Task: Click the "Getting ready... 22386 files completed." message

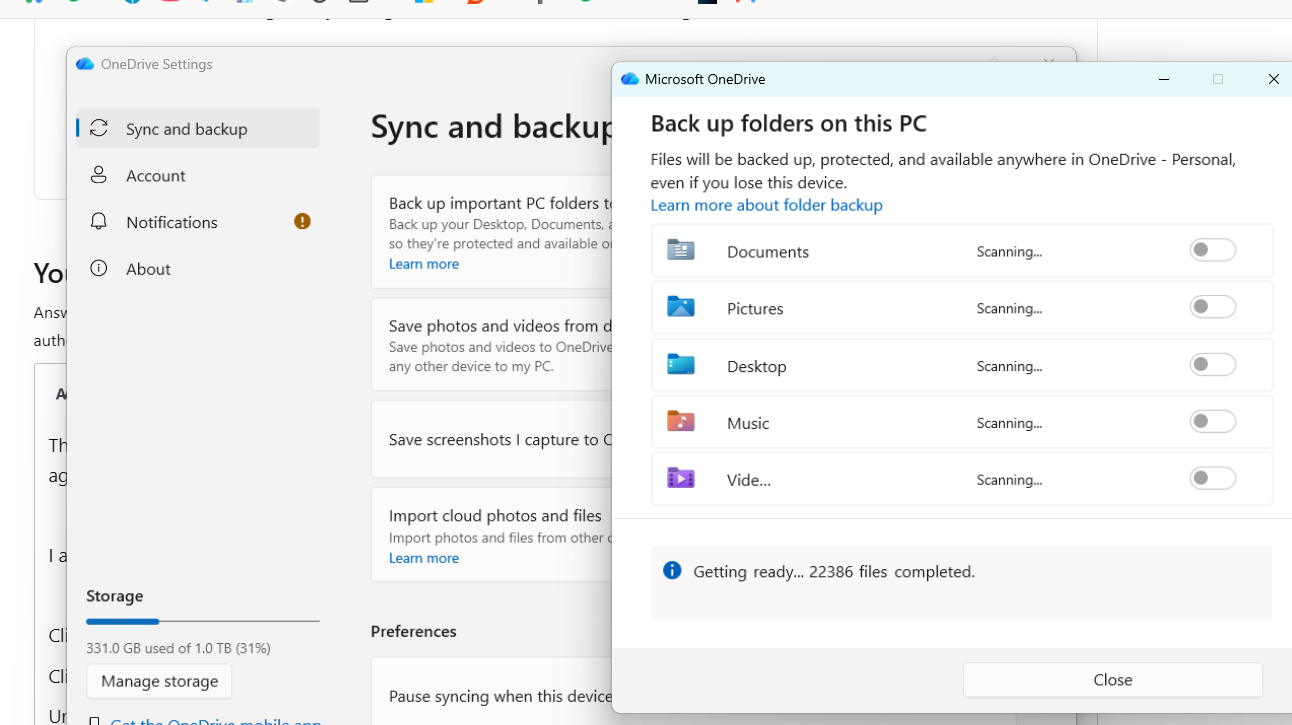Action: pyautogui.click(x=834, y=572)
